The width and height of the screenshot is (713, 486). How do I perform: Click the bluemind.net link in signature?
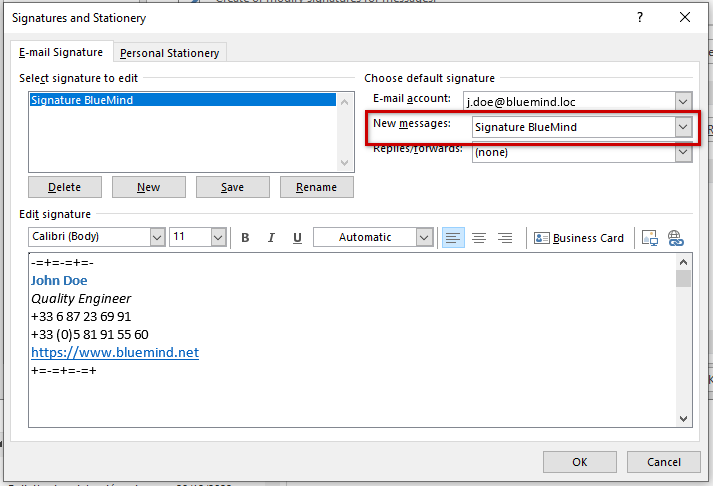pos(114,353)
